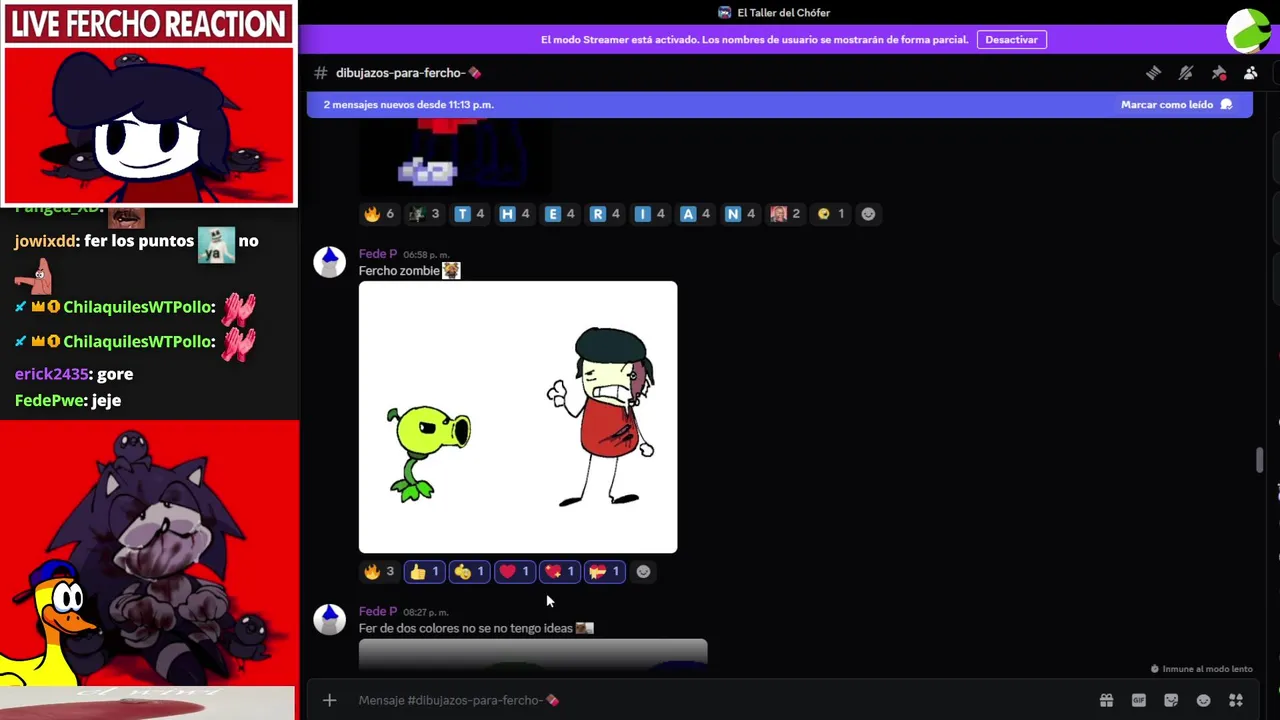Show the member list icon
This screenshot has height=720, width=1280.
(x=1250, y=73)
